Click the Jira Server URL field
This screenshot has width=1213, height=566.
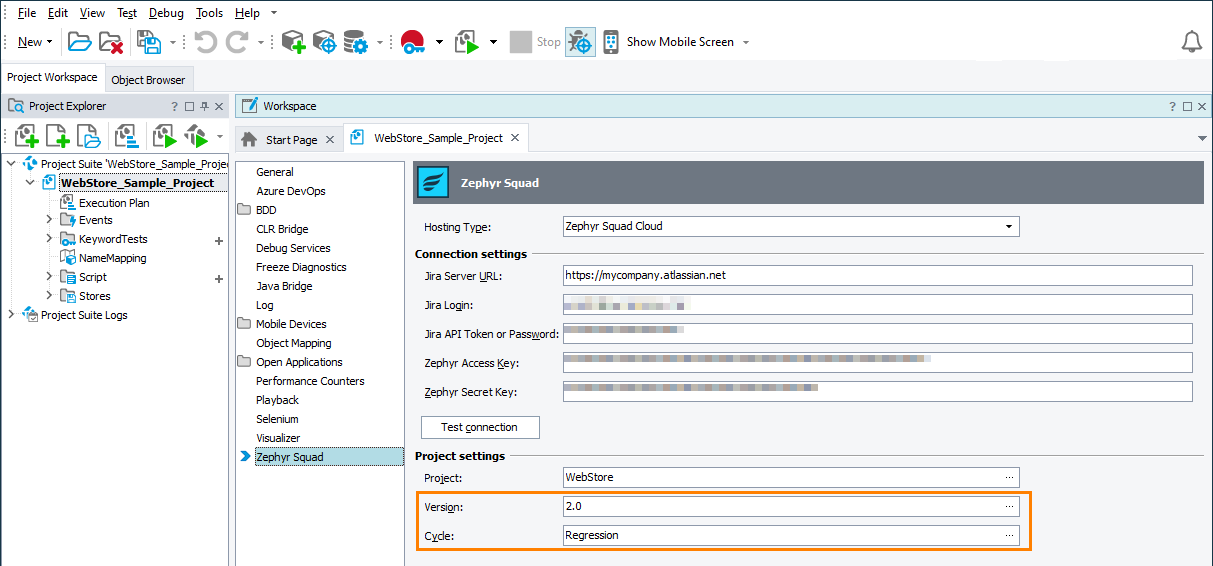[877, 275]
